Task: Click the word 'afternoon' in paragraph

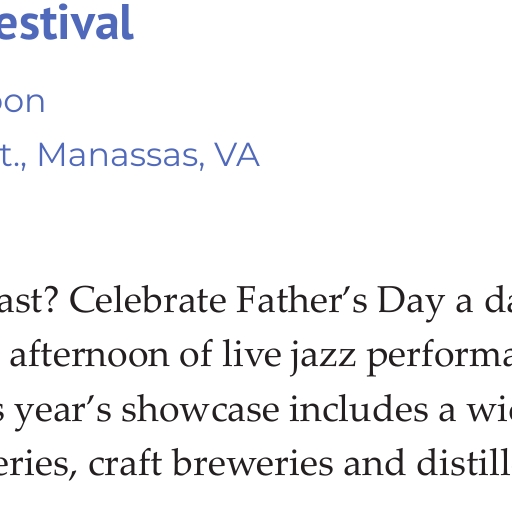Action: click(89, 355)
